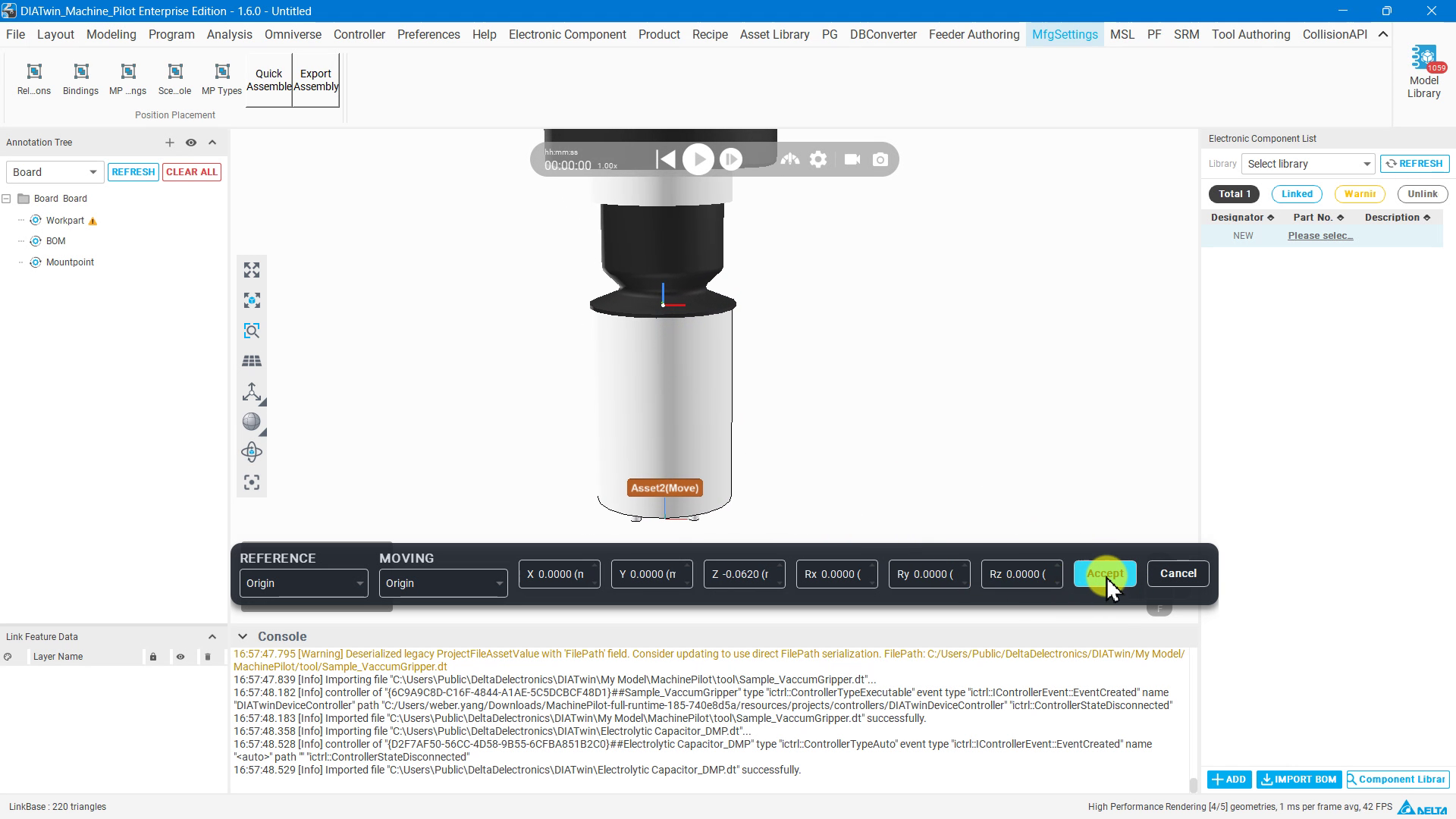Open the Bindings tool

[81, 79]
